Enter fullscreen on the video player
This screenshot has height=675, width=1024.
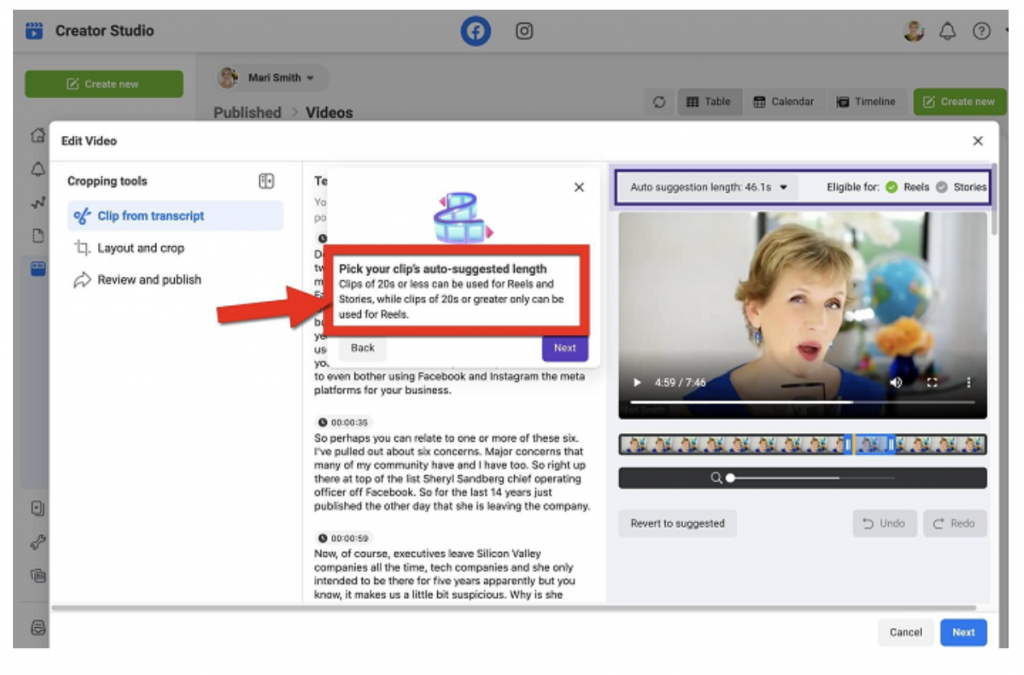click(x=932, y=383)
